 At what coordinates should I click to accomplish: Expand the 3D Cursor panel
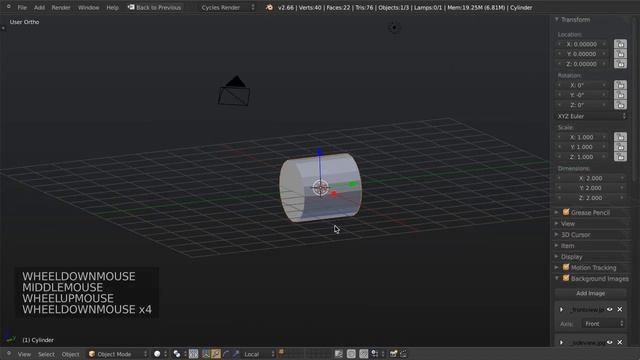557,234
